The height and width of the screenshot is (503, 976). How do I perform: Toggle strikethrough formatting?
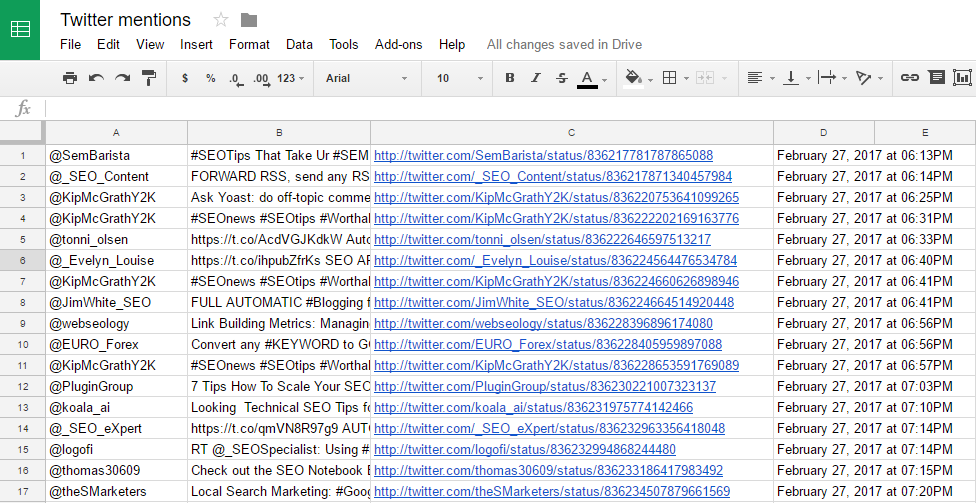coord(561,78)
